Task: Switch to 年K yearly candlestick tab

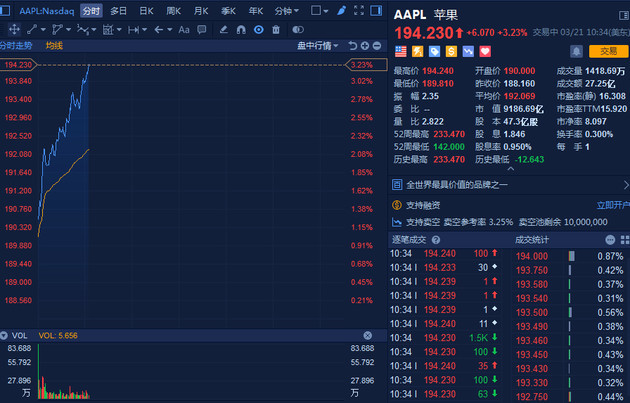Action: 256,11
